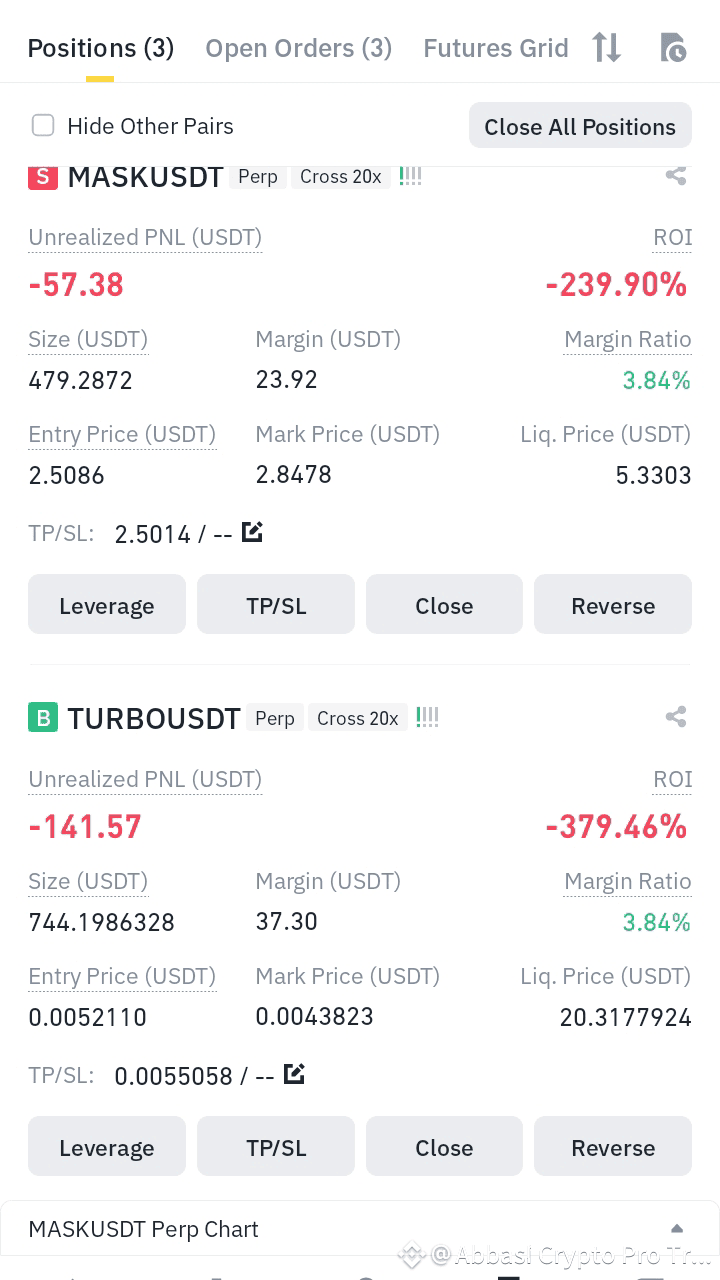The image size is (720, 1280).
Task: Switch to Futures Grid tab
Action: coord(496,48)
